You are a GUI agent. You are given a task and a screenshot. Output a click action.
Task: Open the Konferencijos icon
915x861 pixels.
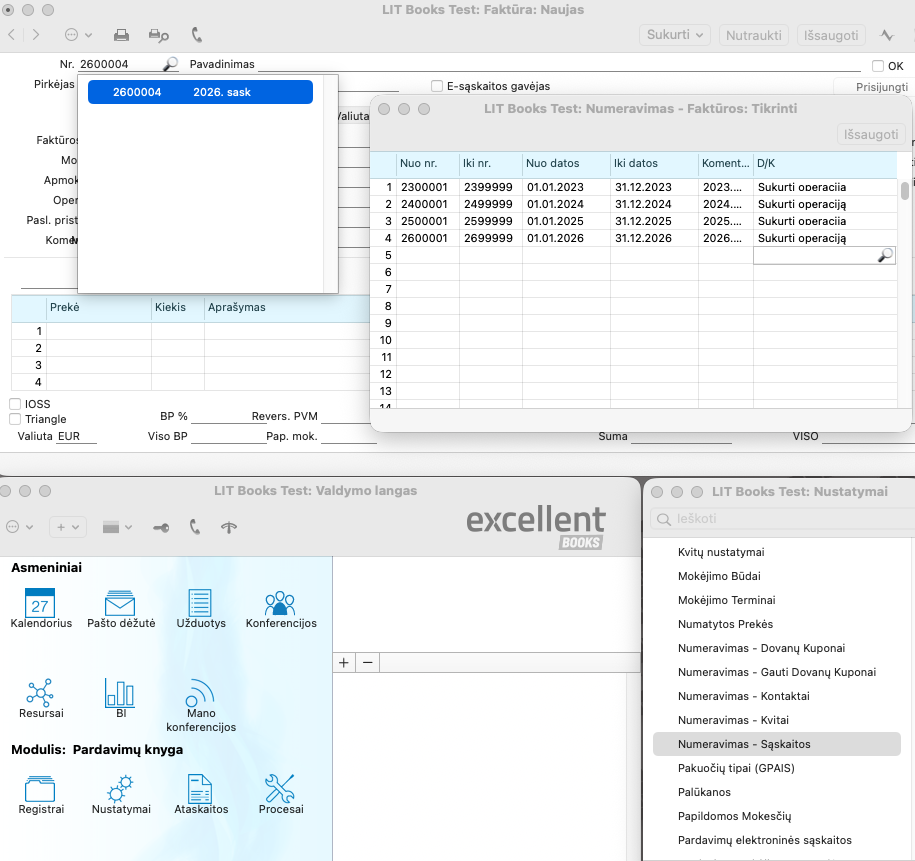coord(280,603)
